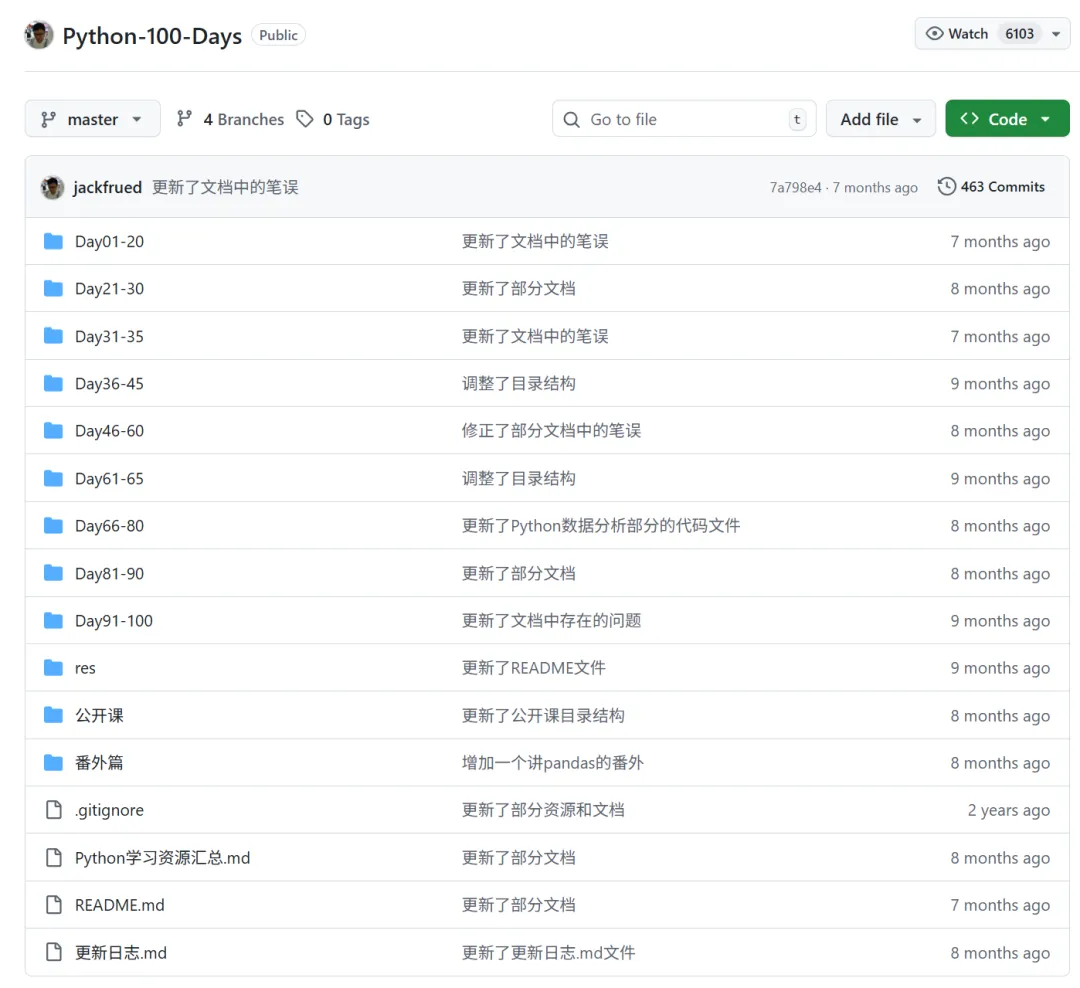Open the 更新日志.md file
1080x988 pixels.
[x=121, y=953]
